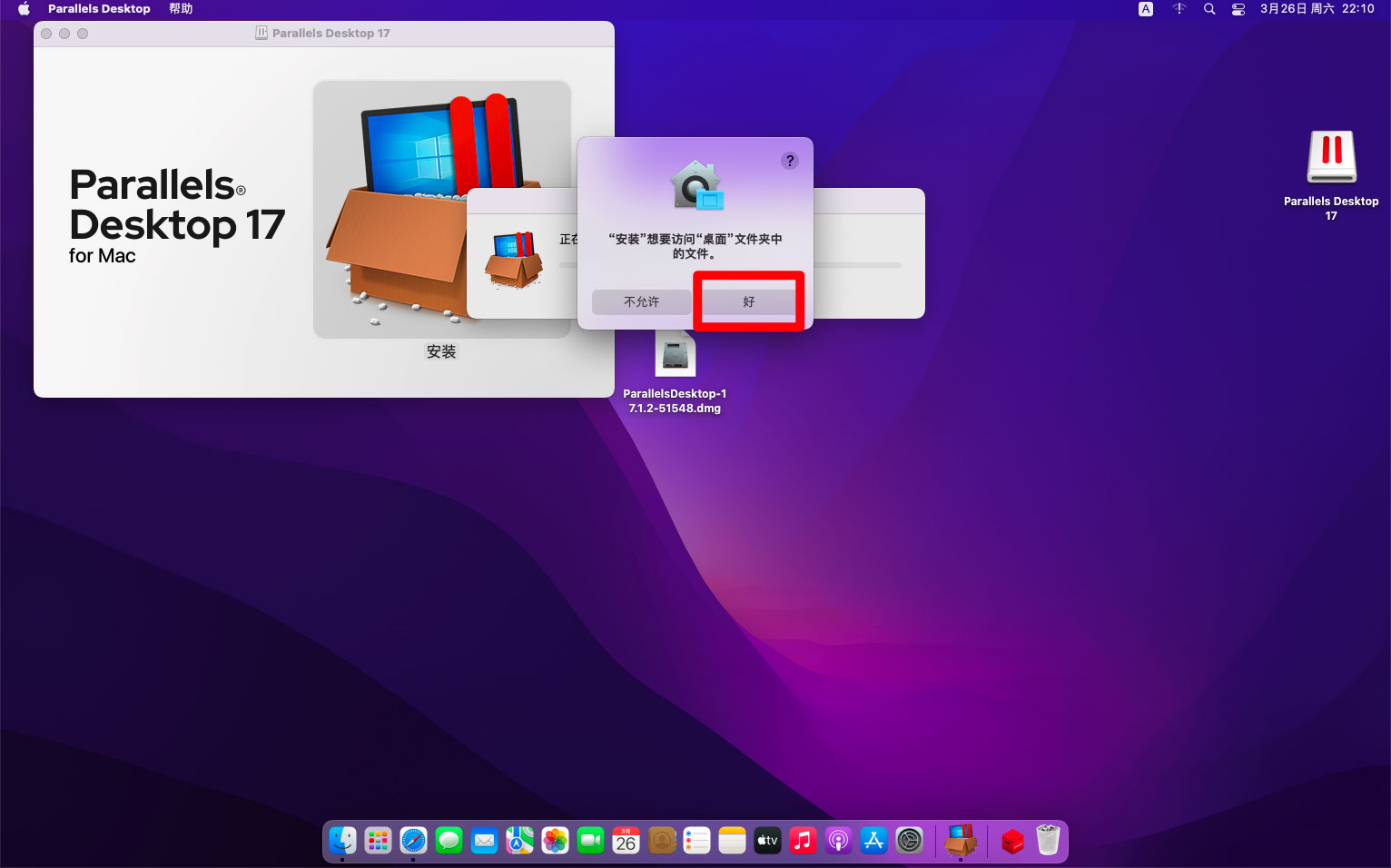Open the input source A menu
1391x868 pixels.
[1146, 9]
